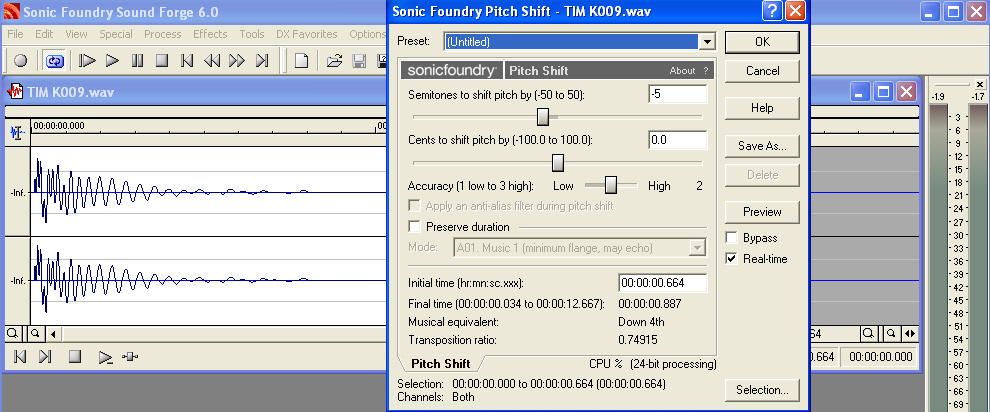Uncheck the Real-time checkbox
990x412 pixels.
click(732, 259)
